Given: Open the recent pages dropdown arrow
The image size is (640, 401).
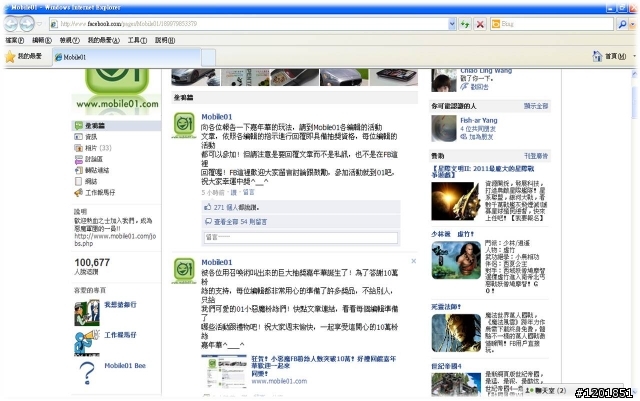Looking at the screenshot, I should coord(40,24).
